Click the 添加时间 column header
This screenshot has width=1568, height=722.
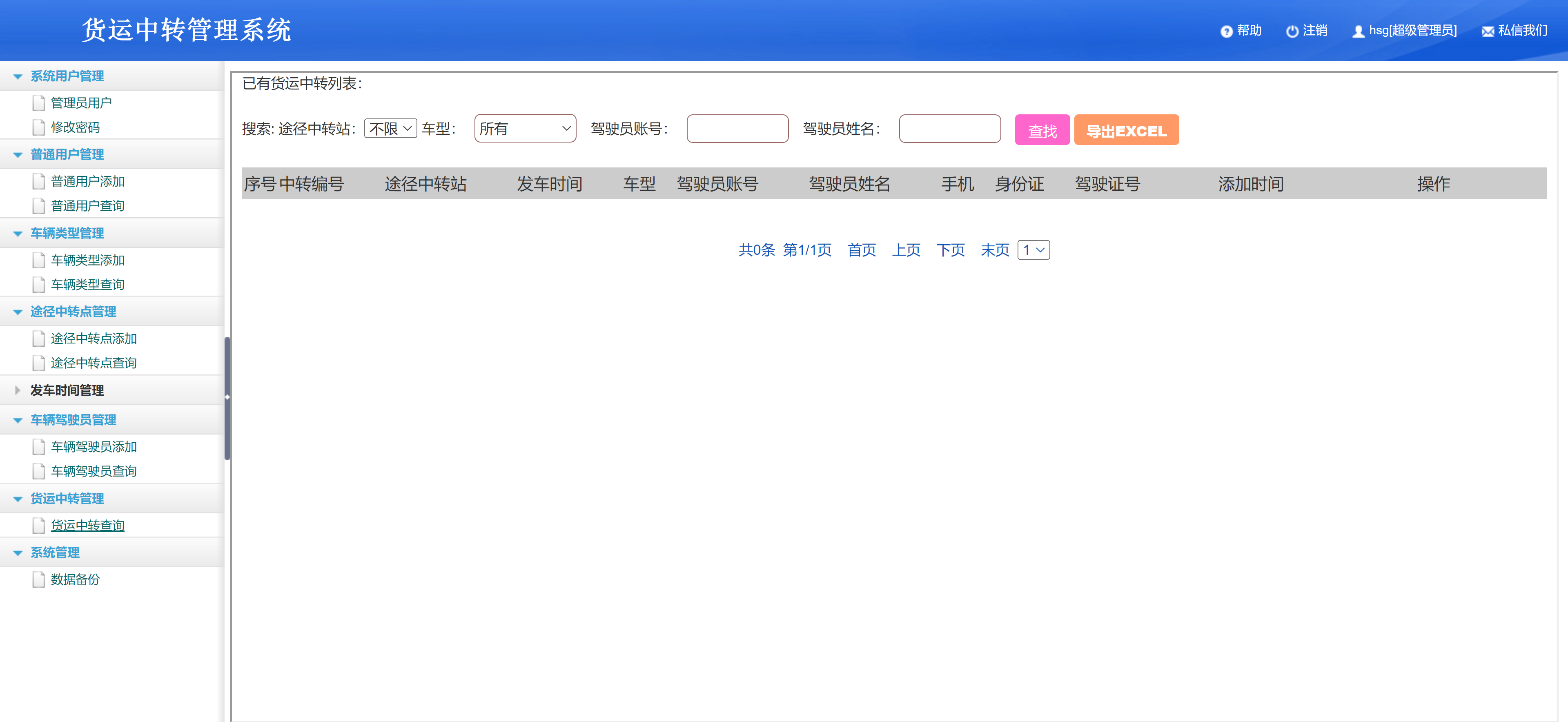pyautogui.click(x=1251, y=184)
